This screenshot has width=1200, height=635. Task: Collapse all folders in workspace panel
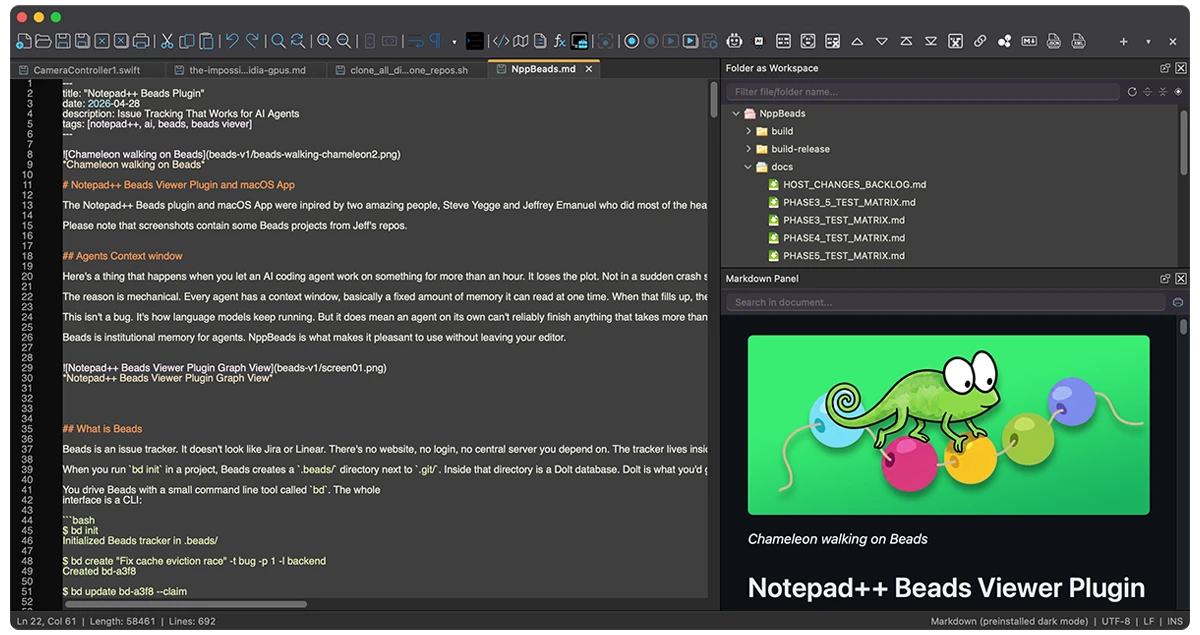1162,91
